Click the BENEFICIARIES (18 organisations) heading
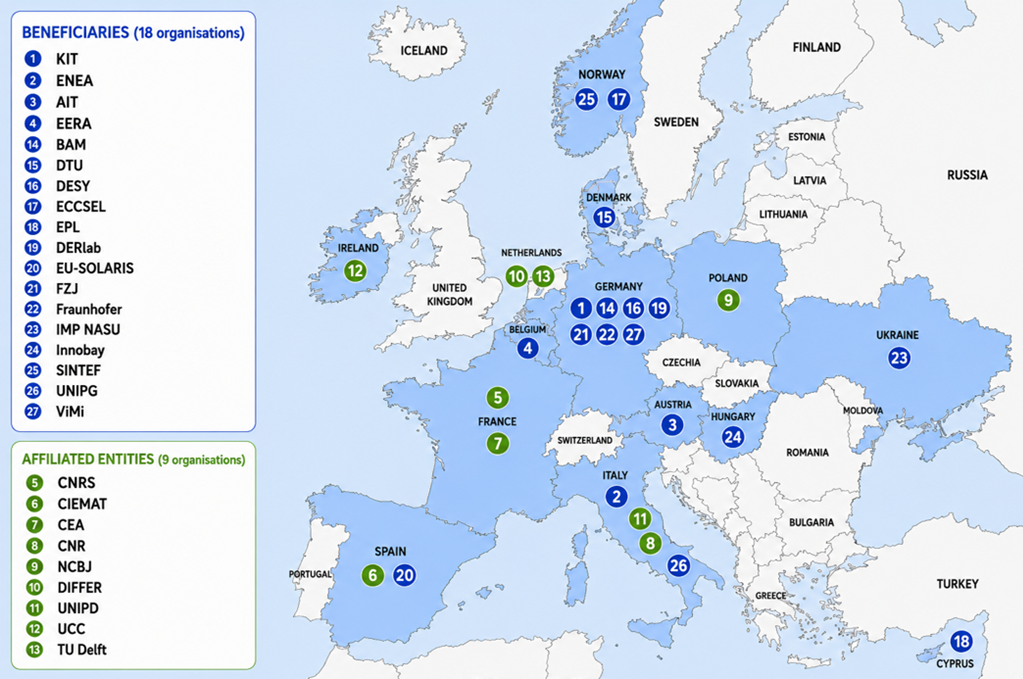The height and width of the screenshot is (679, 1023). click(x=133, y=33)
